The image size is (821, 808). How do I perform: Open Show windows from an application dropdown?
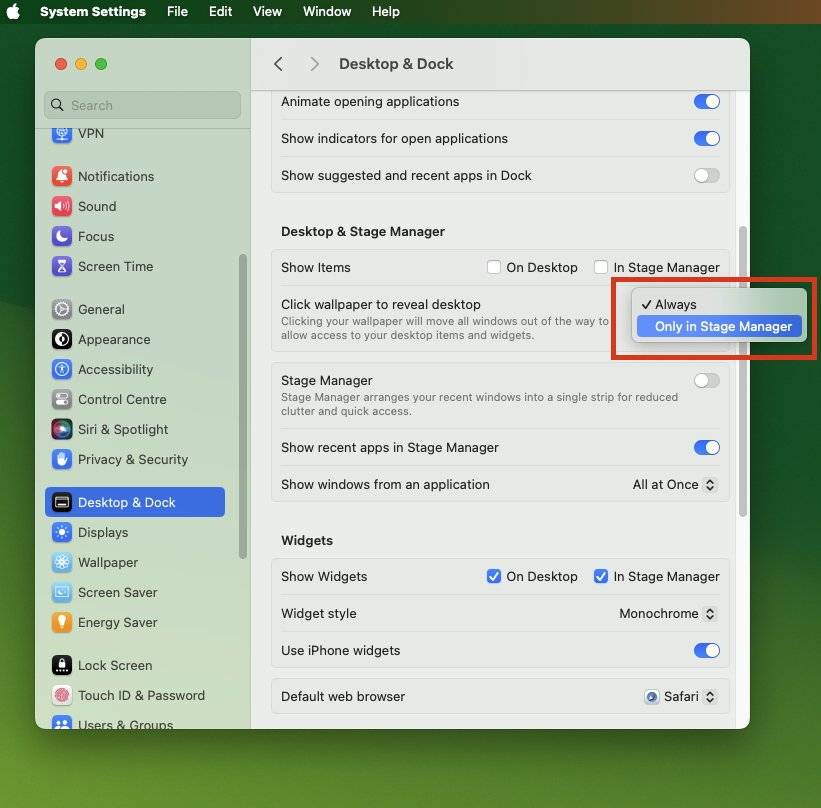(x=675, y=484)
